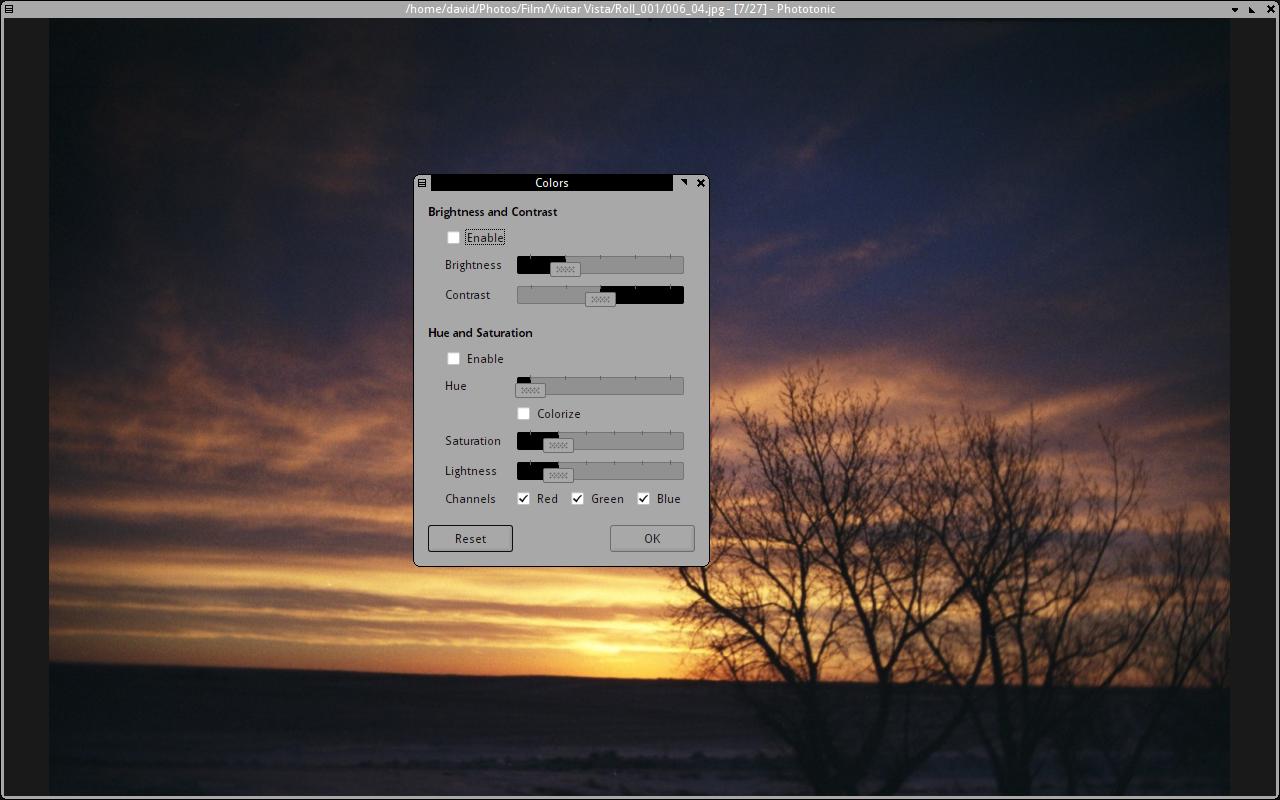Click the shade arrow on Colors dialog title bar
The width and height of the screenshot is (1280, 800).
(684, 183)
